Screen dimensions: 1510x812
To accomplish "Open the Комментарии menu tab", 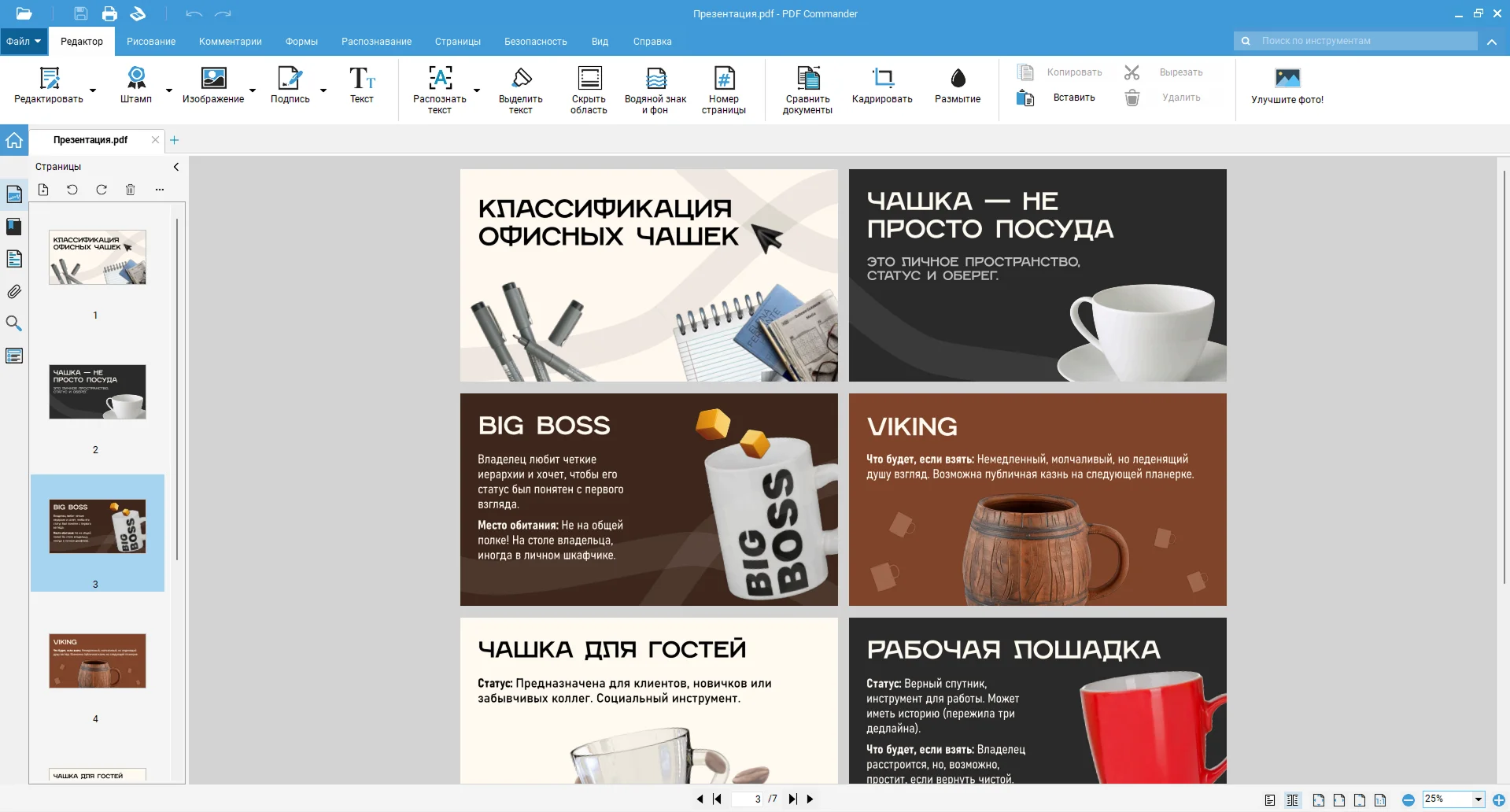I will pos(230,41).
